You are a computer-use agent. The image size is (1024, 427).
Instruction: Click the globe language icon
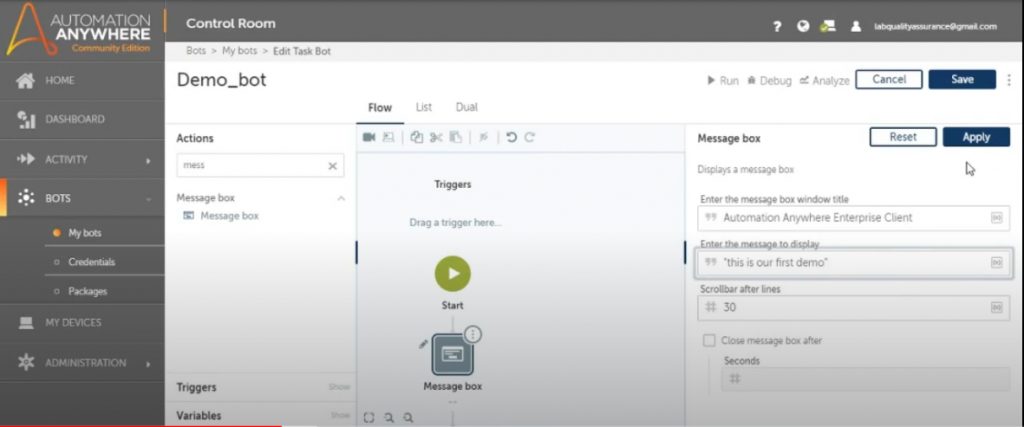[803, 27]
